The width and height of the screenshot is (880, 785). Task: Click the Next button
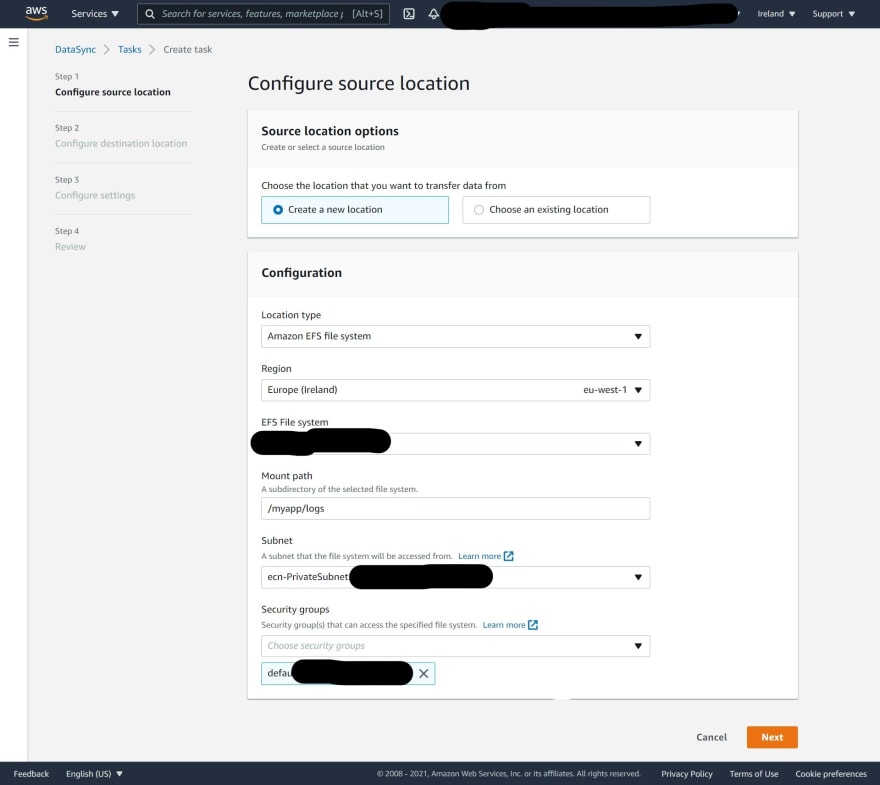click(x=772, y=737)
